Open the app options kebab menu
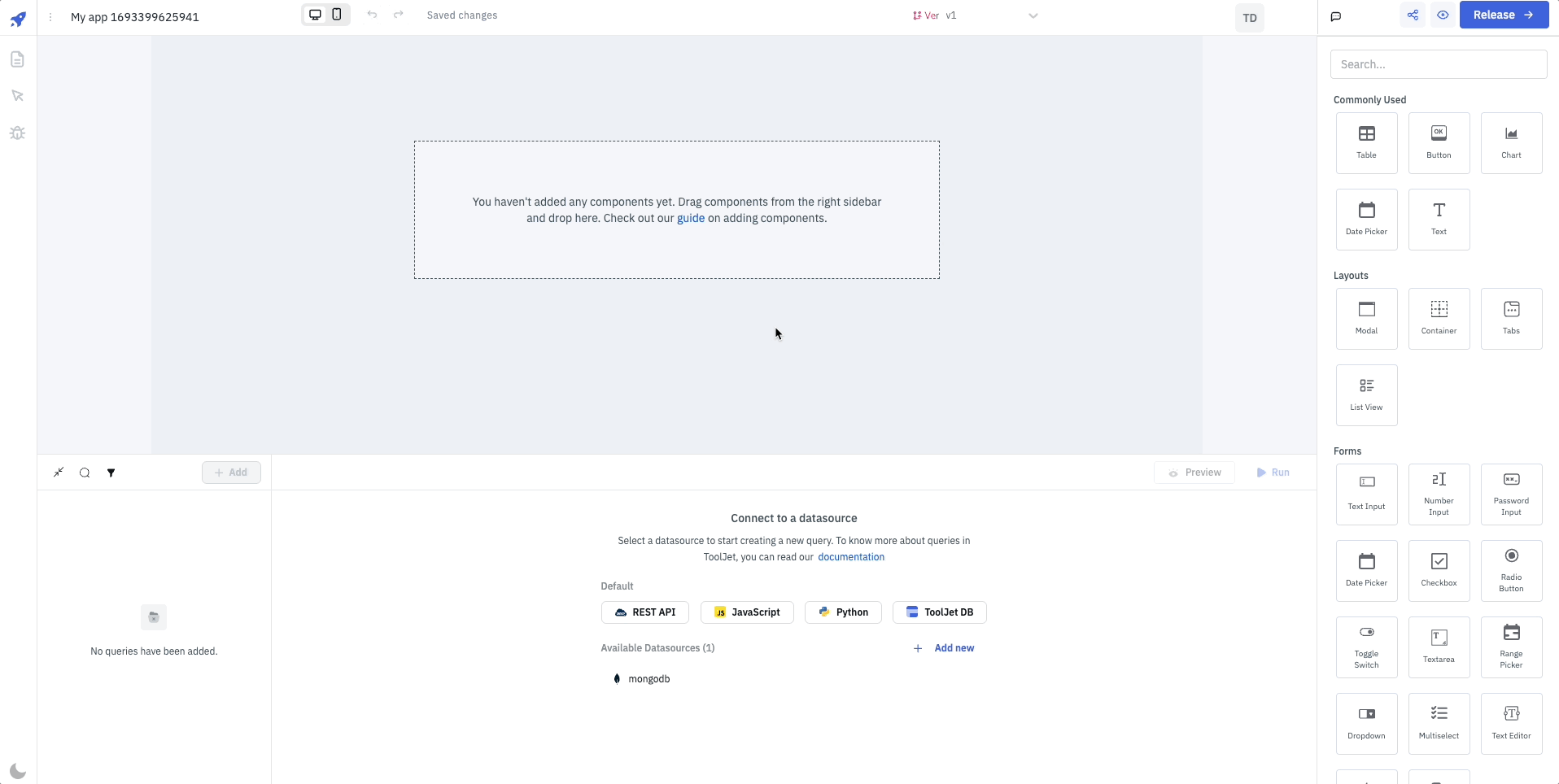This screenshot has height=784, width=1559. coord(50,17)
